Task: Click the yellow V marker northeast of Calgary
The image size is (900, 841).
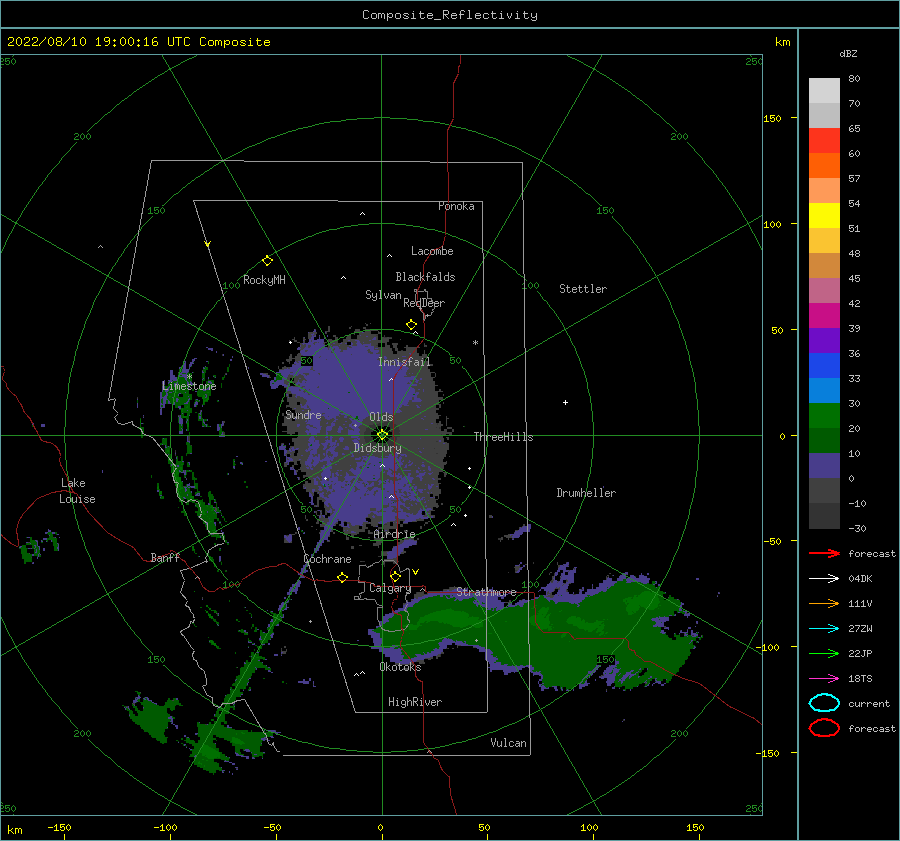Action: pos(415,572)
